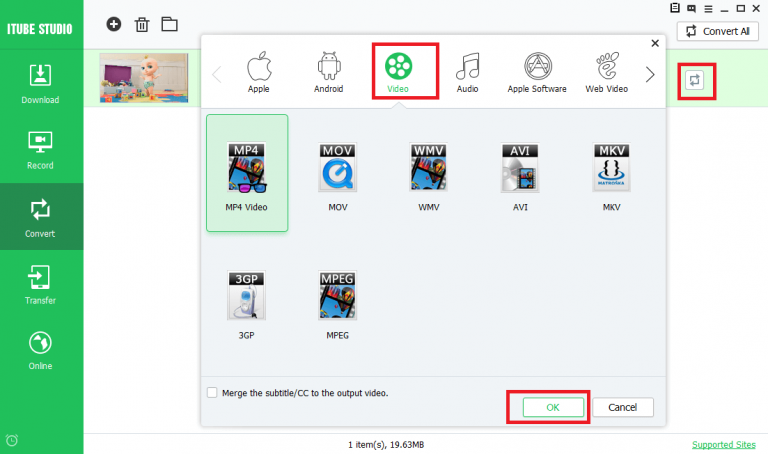This screenshot has width=768, height=454.
Task: Open the Supported Sites link
Action: tap(723, 445)
